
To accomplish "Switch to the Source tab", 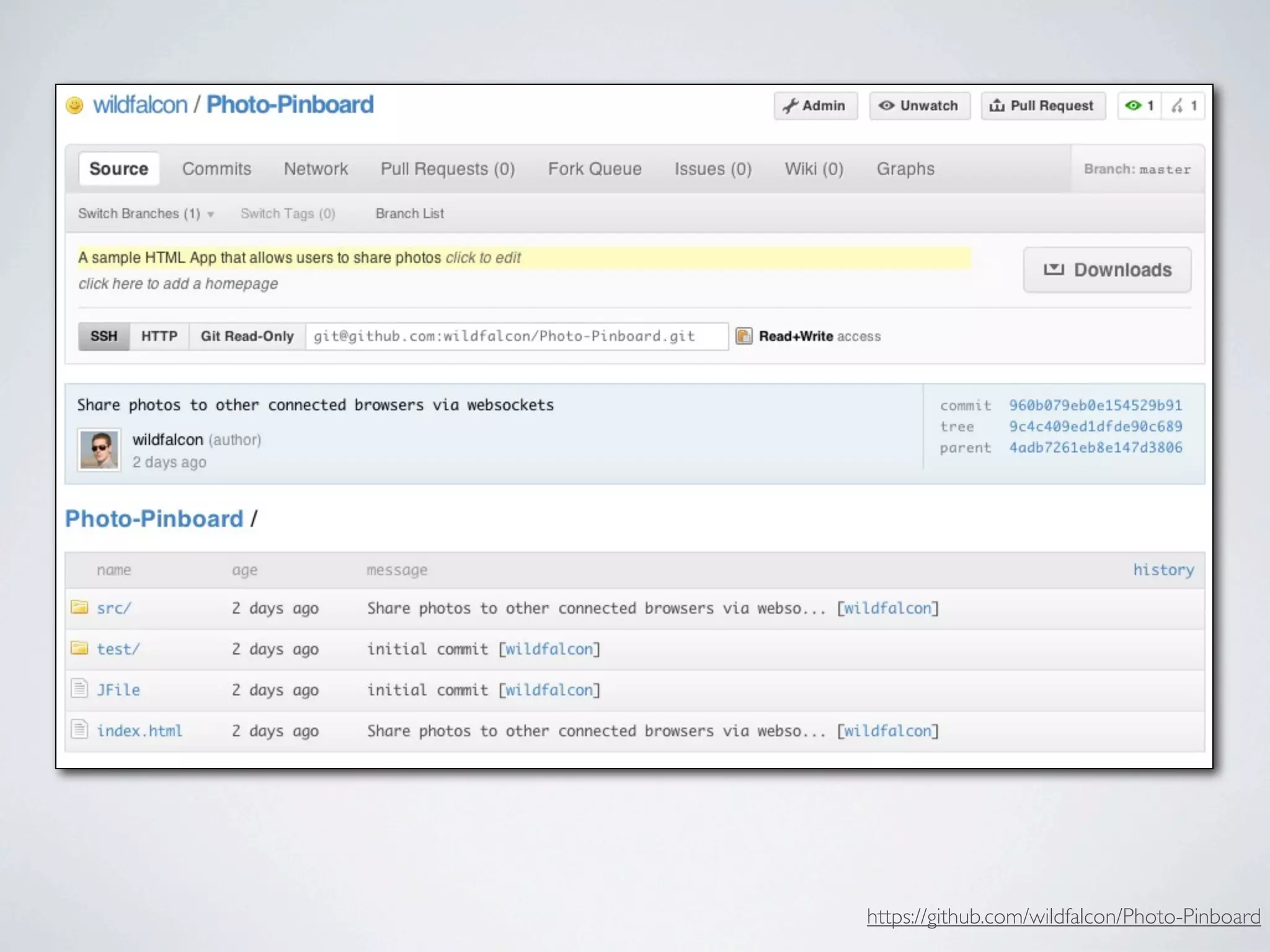I will point(119,169).
